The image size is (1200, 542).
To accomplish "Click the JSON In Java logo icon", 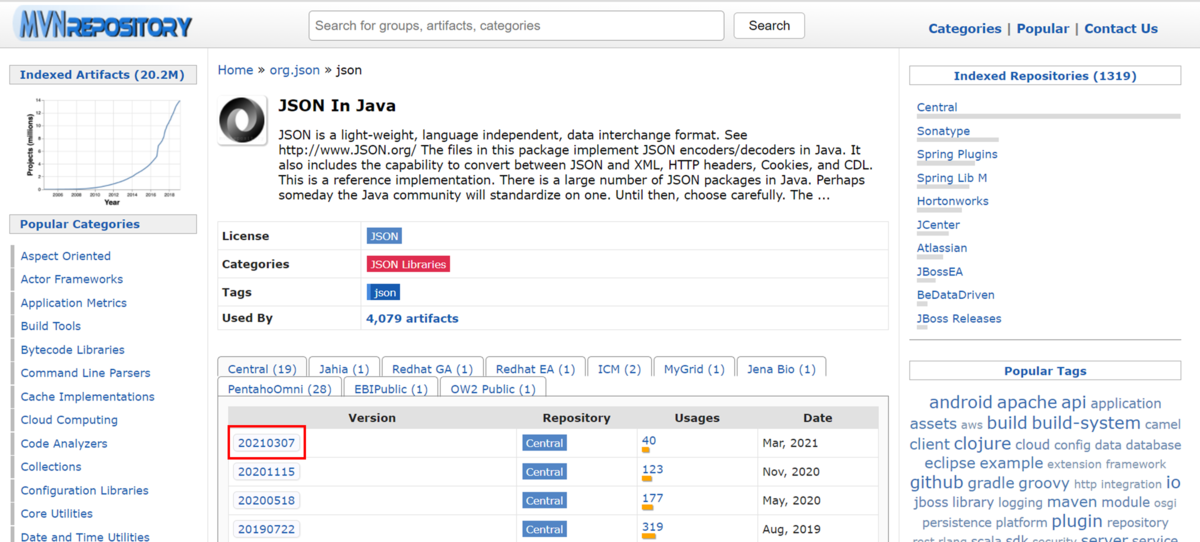I will tap(242, 121).
